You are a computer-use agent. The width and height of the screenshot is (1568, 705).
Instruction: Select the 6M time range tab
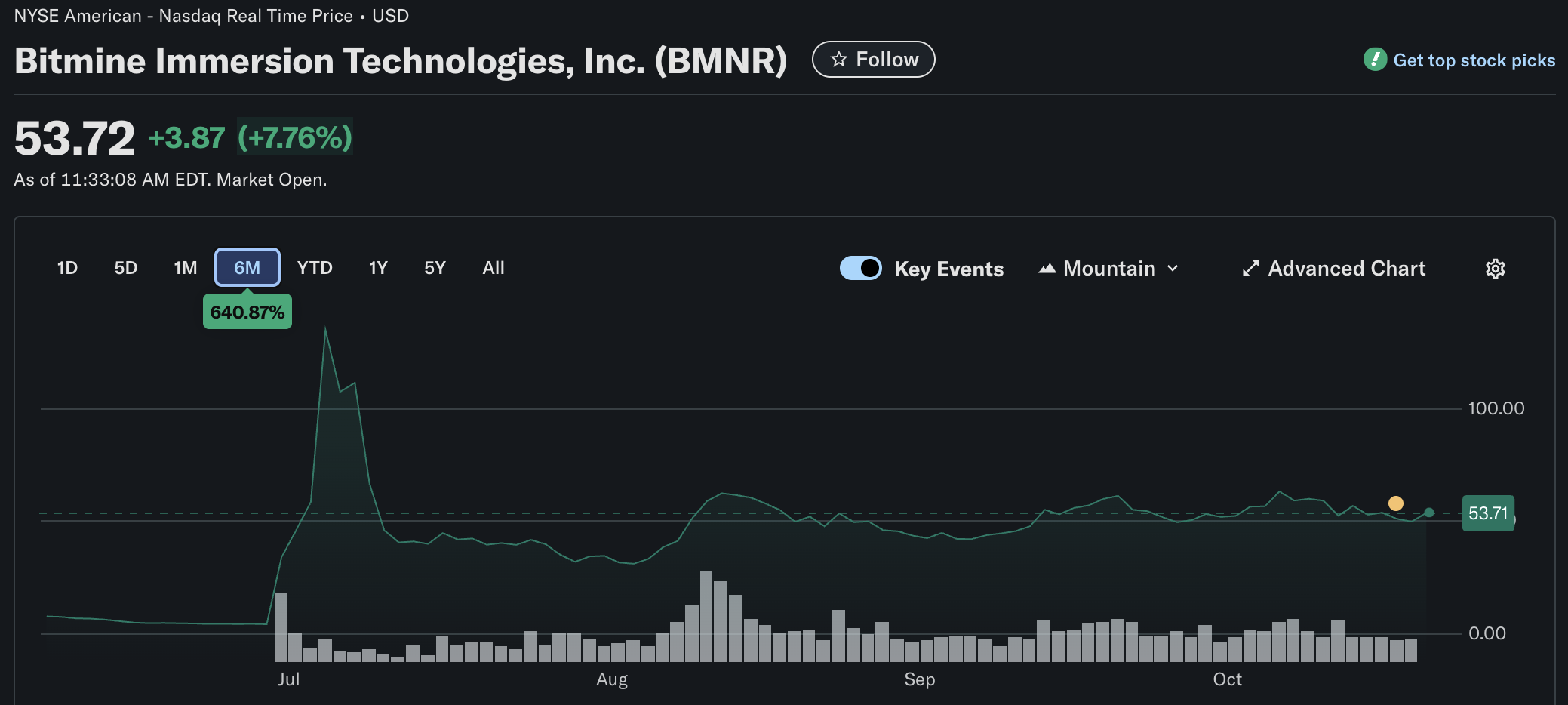[x=247, y=268]
